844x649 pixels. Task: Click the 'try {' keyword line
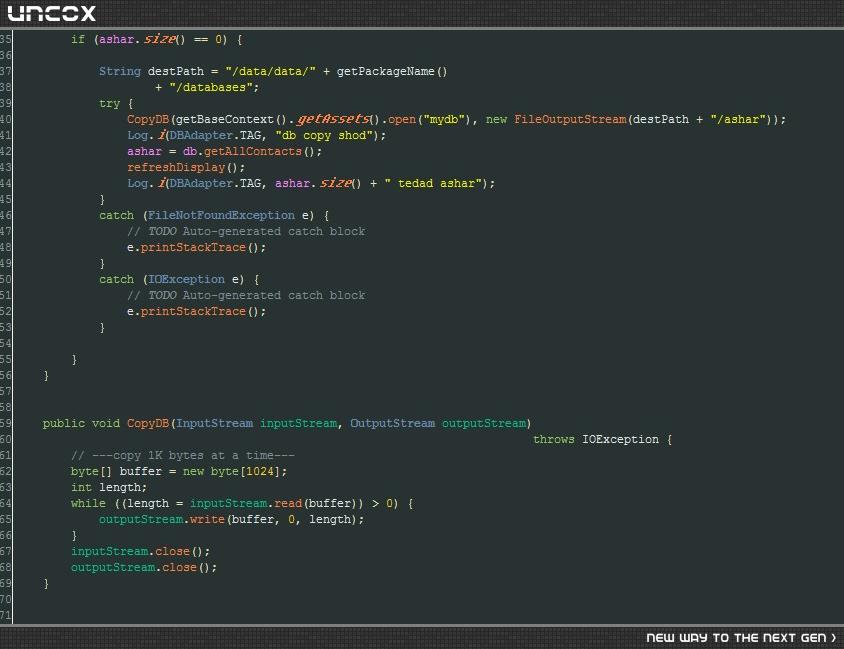click(x=116, y=103)
